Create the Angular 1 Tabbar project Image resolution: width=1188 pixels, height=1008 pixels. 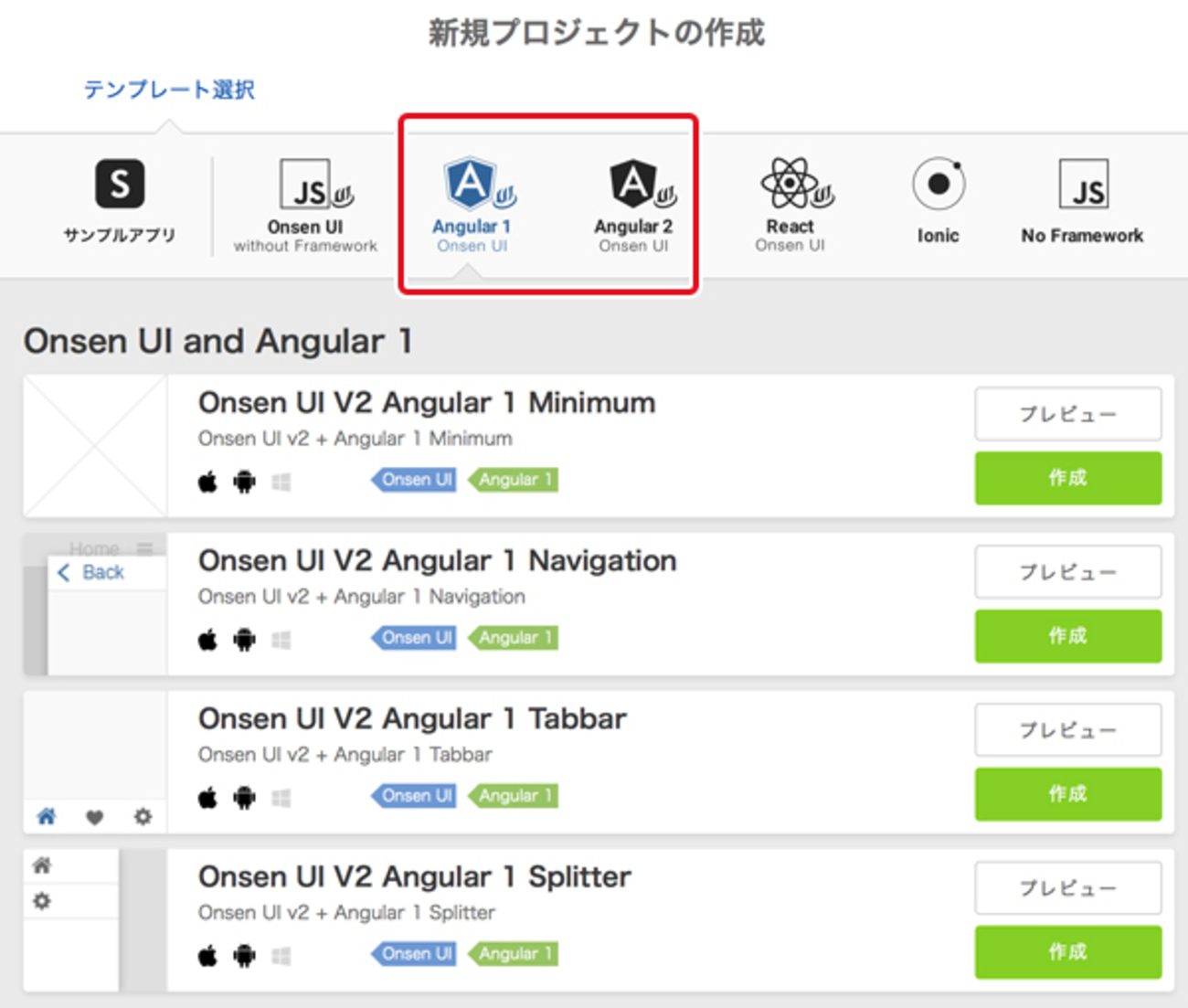[1067, 794]
